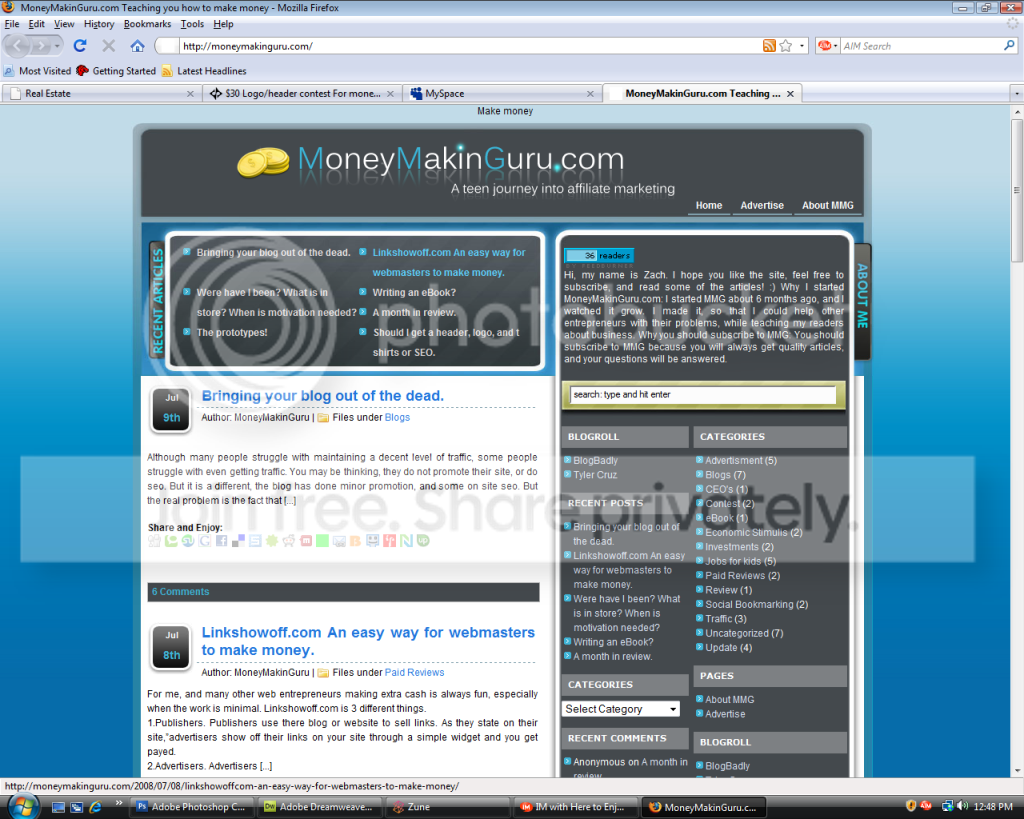
Task: Open the Linkshowoff.com post title
Action: coord(368,641)
